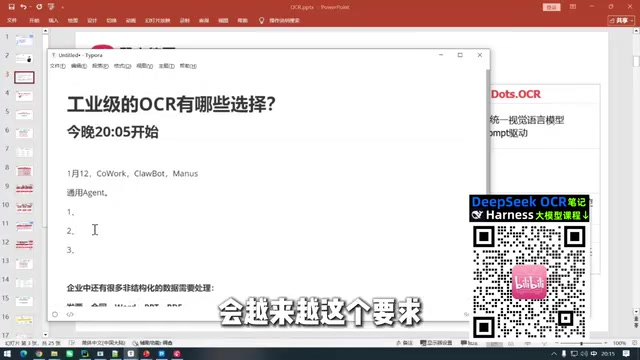Click spell check icon in status bar
Screen dimensions: 640x360
click(72, 343)
